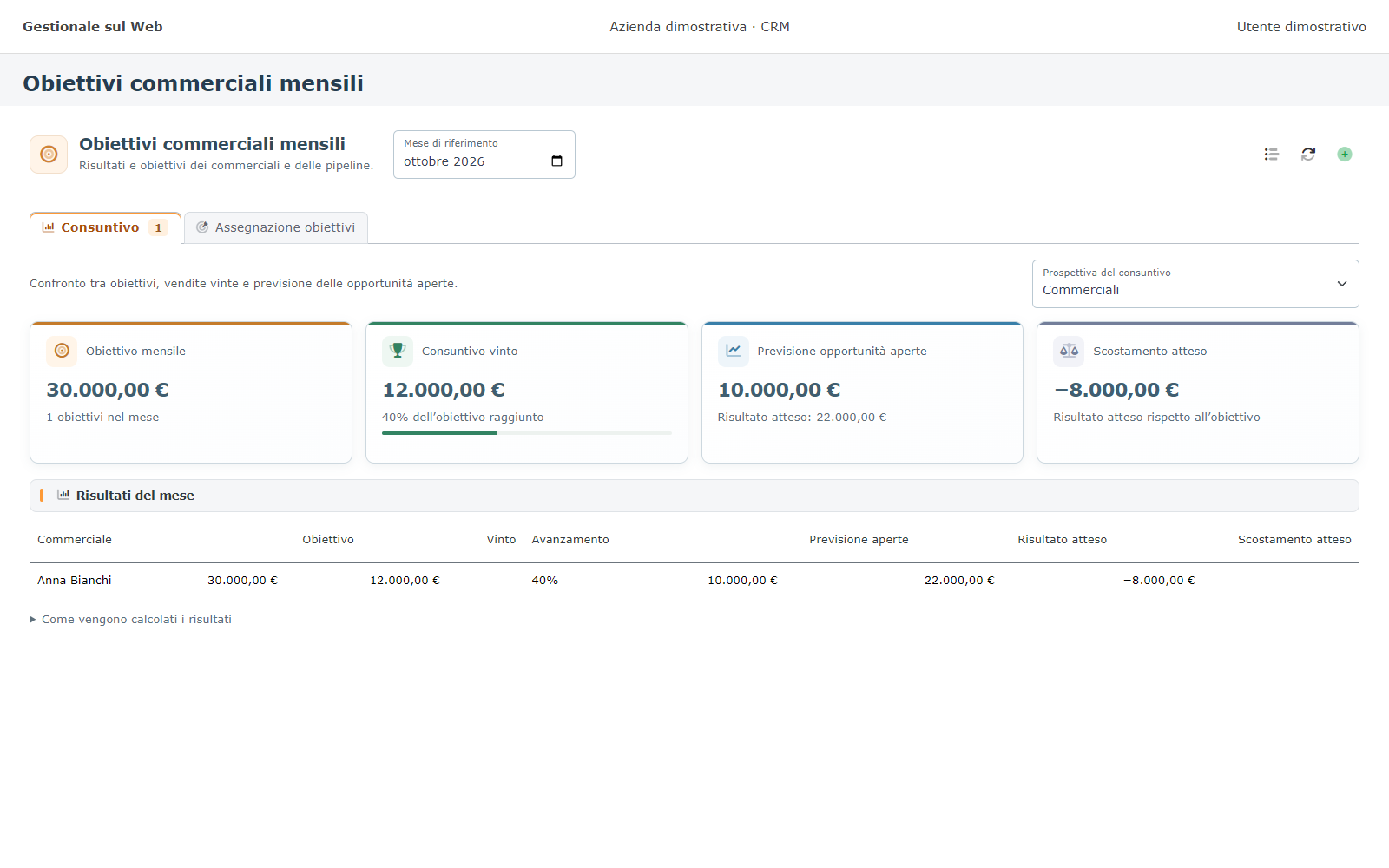
Task: Click Risultato atteso: 22.000,00 € card text
Action: (802, 418)
